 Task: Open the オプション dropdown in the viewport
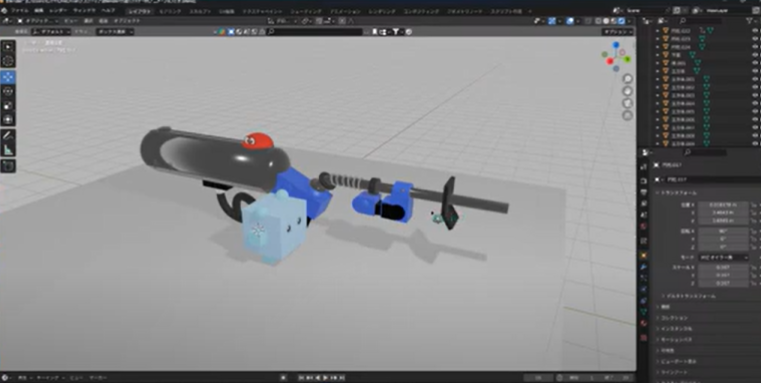[x=617, y=32]
